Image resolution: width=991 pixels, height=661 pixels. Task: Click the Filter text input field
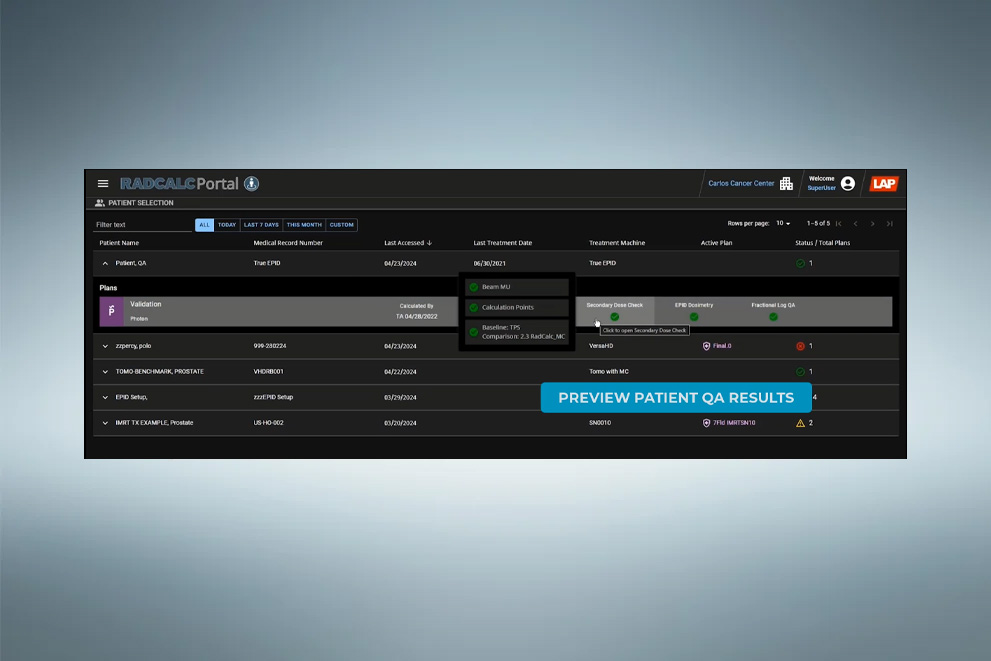pyautogui.click(x=140, y=225)
